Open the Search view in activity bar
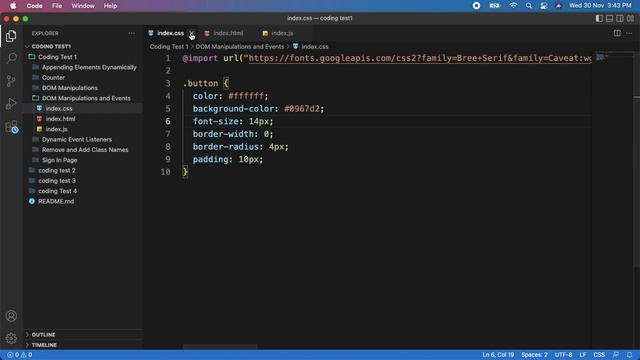The width and height of the screenshot is (640, 360). click(11, 58)
